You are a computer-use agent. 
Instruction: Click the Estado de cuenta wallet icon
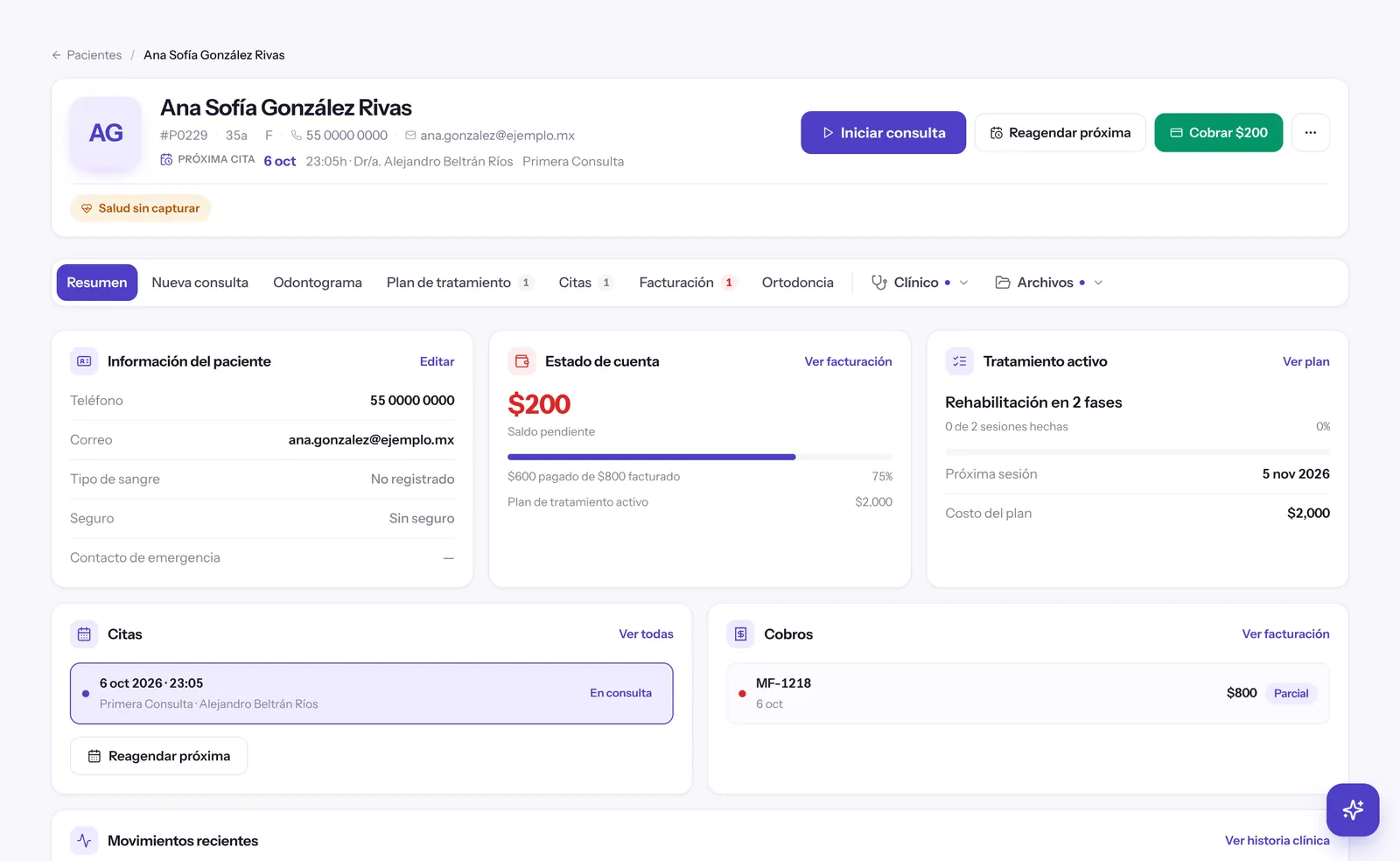(522, 361)
